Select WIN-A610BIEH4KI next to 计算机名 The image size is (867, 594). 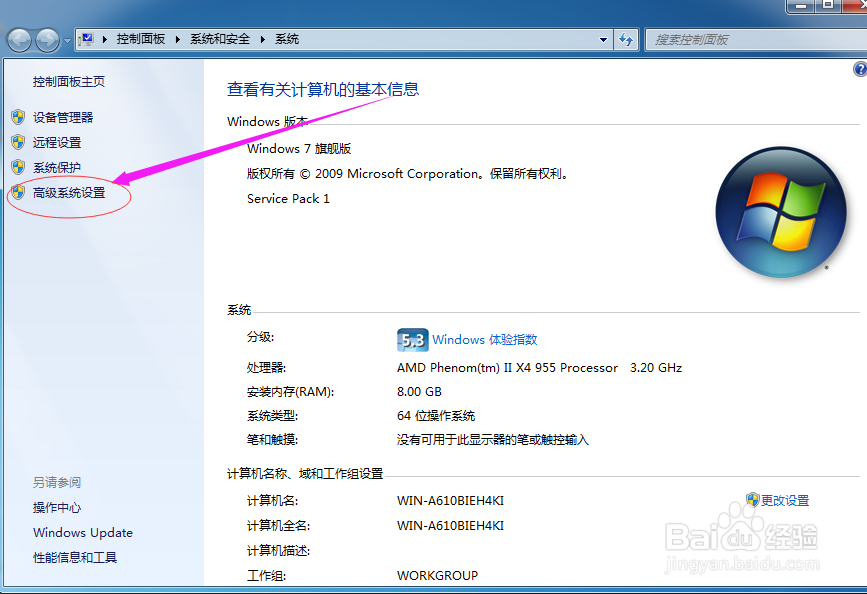point(450,501)
